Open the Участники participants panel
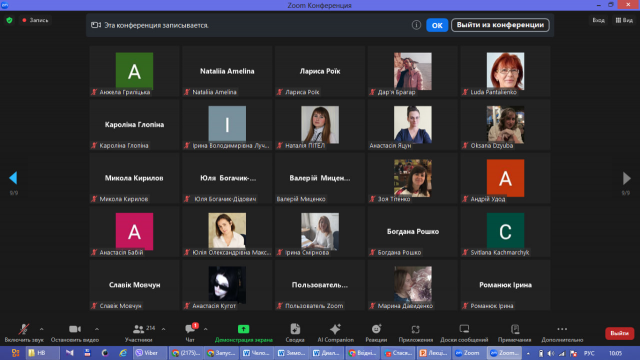This screenshot has width=640, height=360. point(139,333)
